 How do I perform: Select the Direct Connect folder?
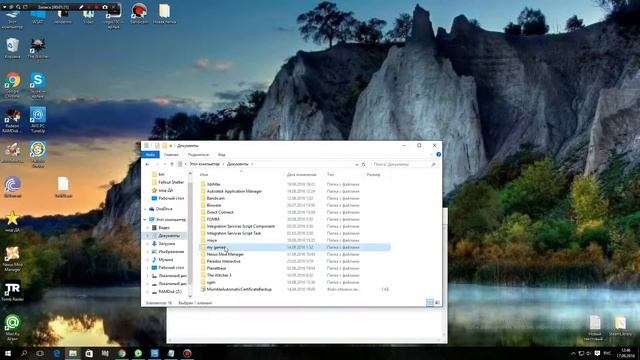click(220, 212)
